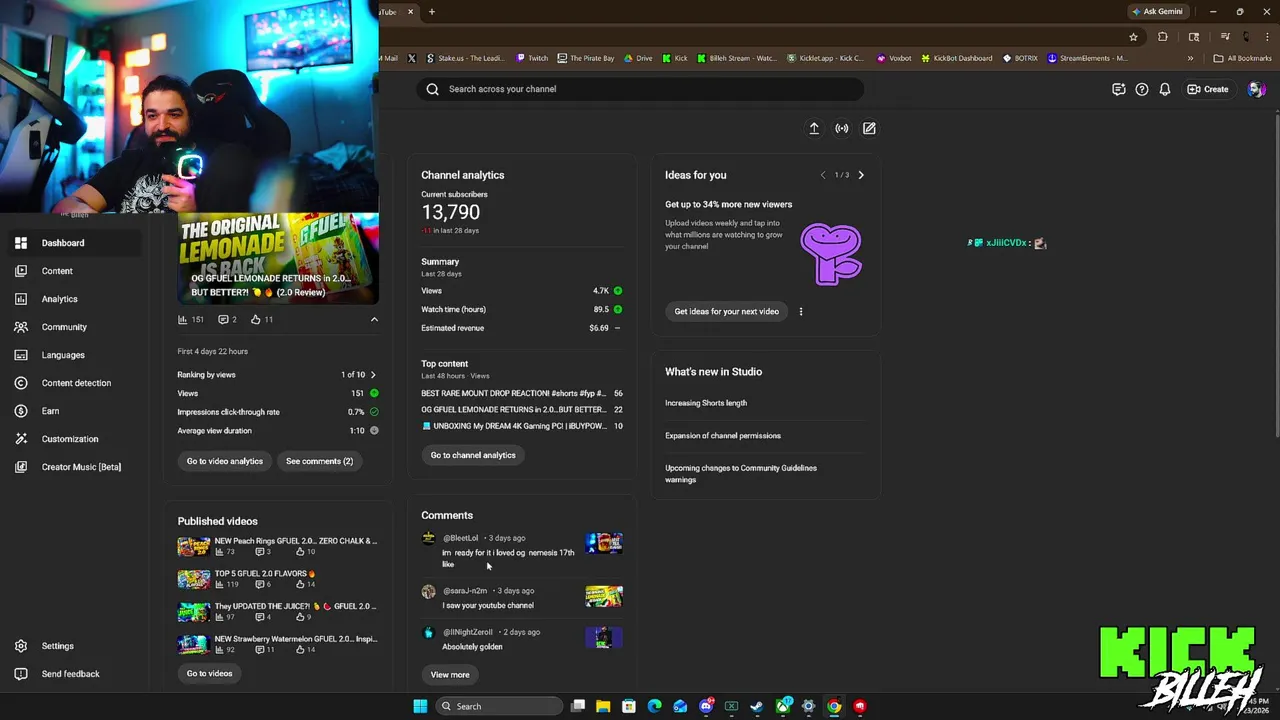Click View more under Comments

pyautogui.click(x=450, y=675)
